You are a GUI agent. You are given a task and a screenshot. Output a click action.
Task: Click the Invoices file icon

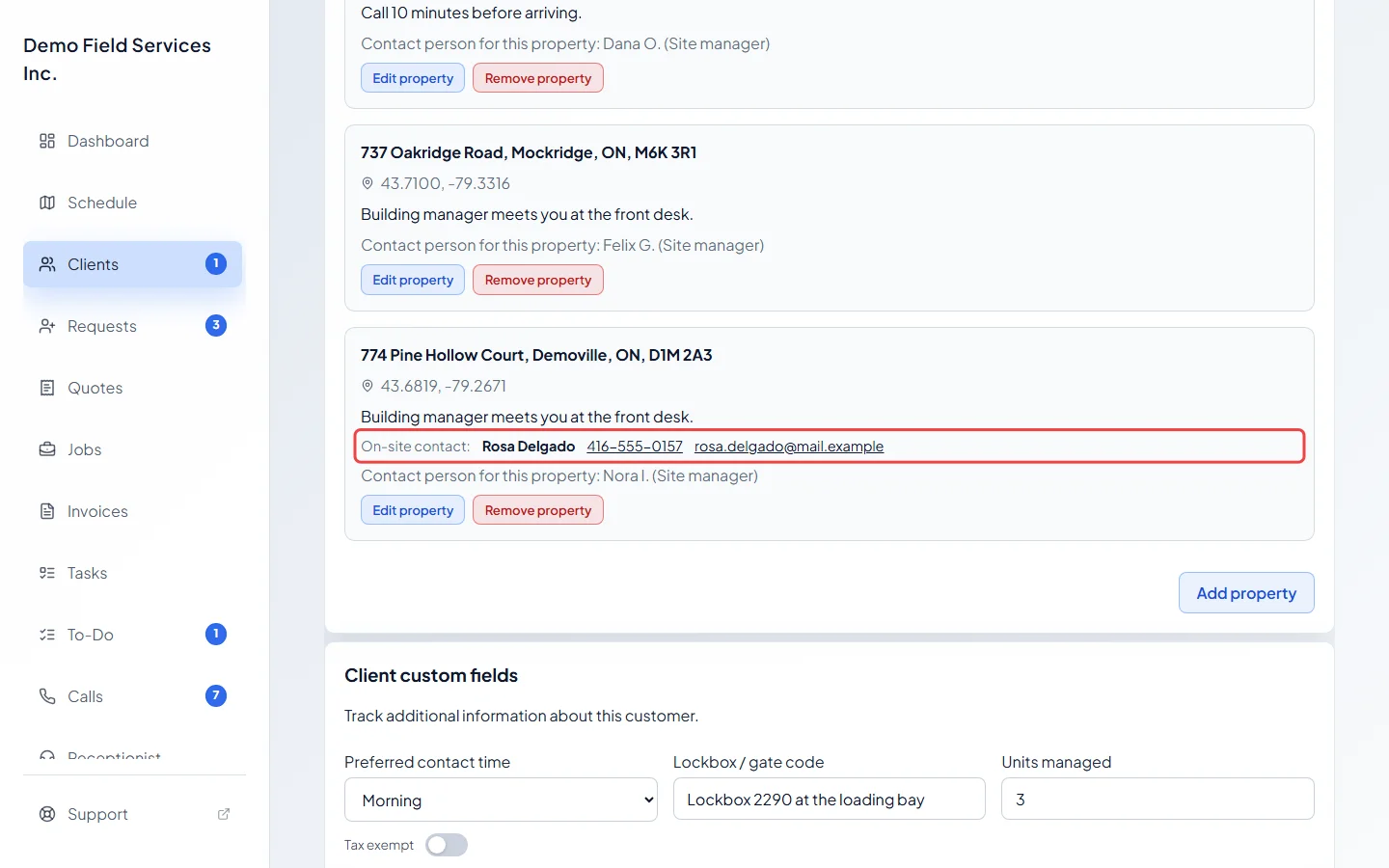tap(47, 511)
